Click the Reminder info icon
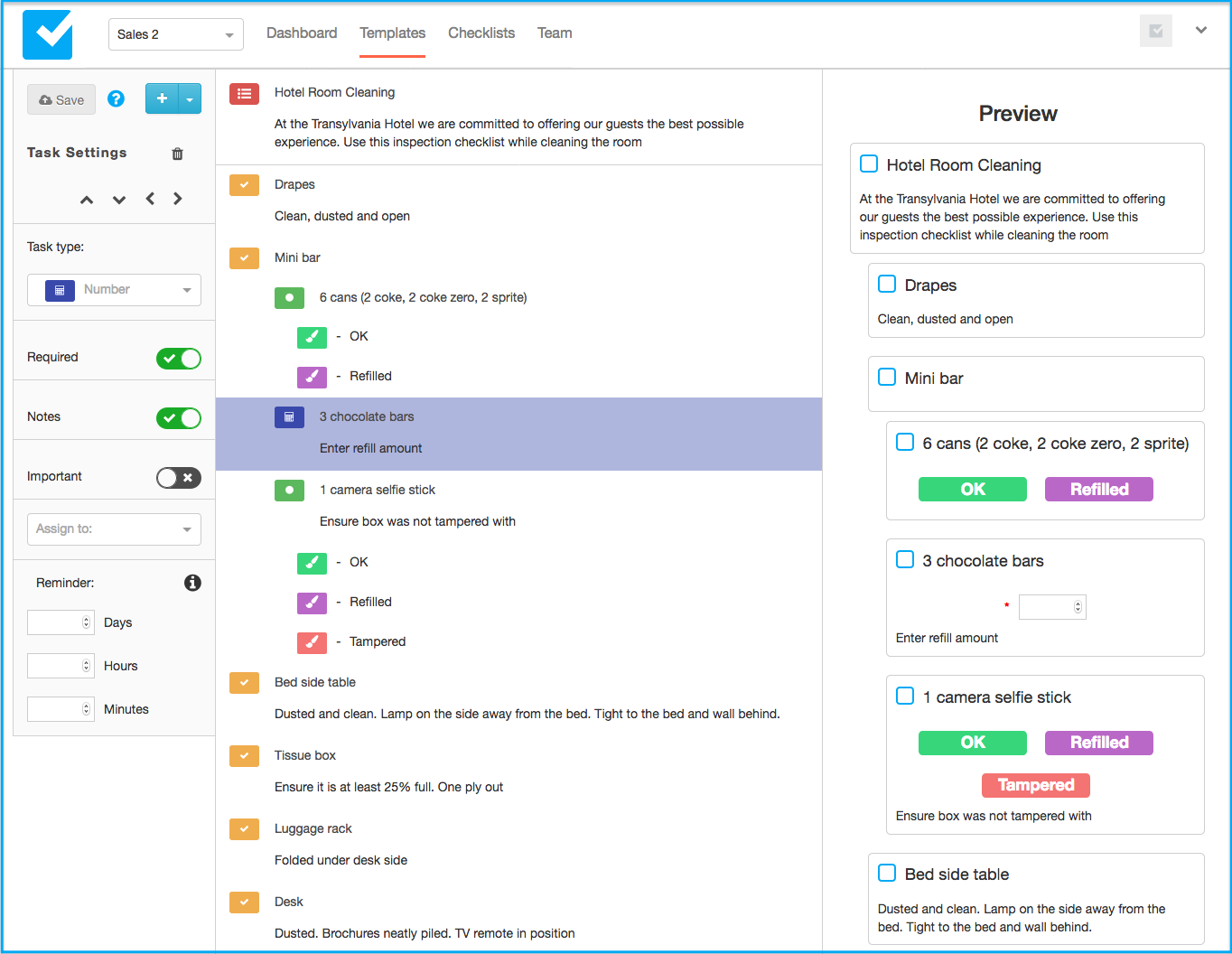 pos(192,583)
